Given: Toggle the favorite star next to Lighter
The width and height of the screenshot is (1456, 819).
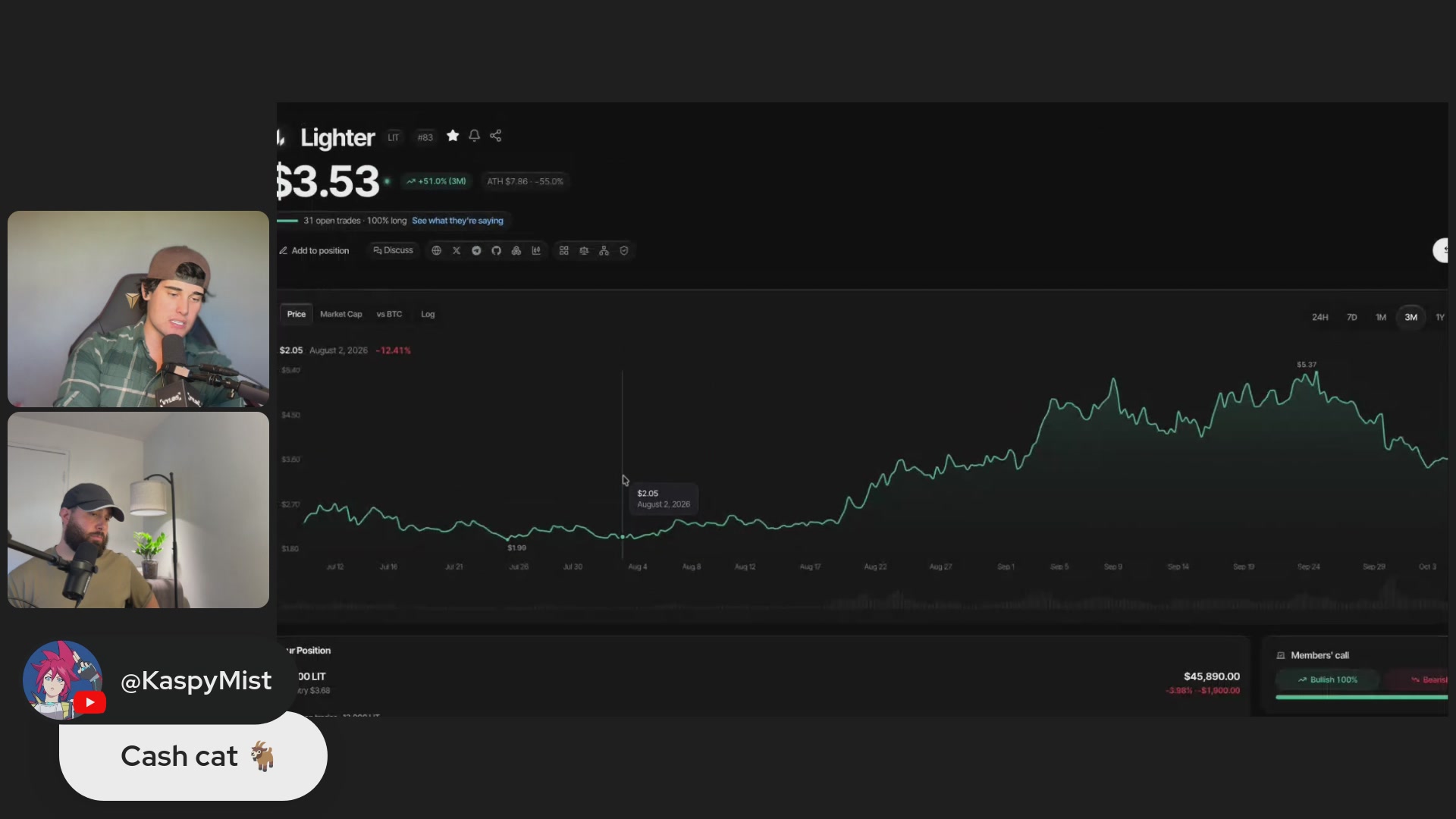Looking at the screenshot, I should [453, 136].
